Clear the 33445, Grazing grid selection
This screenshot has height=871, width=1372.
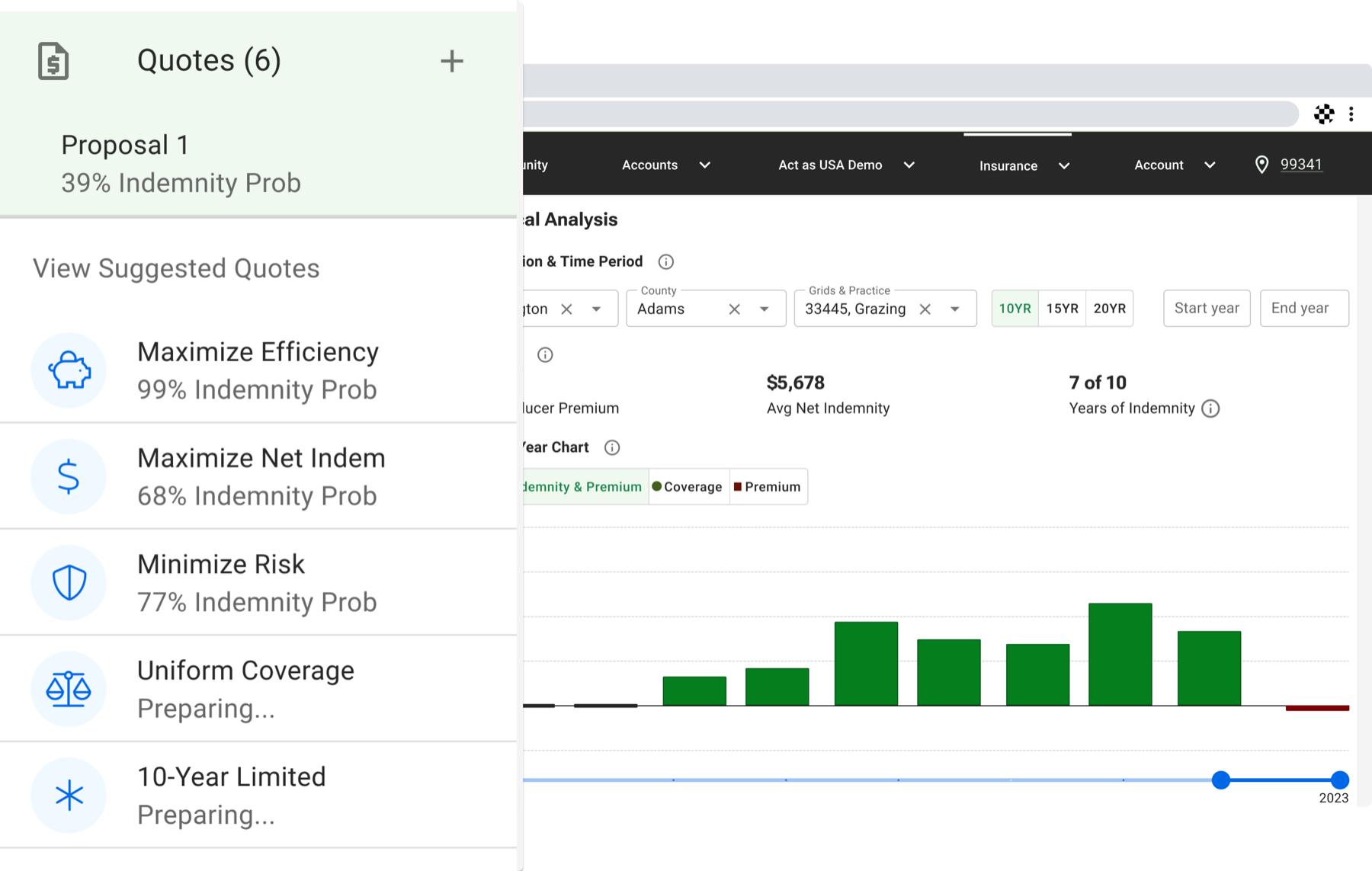(925, 309)
